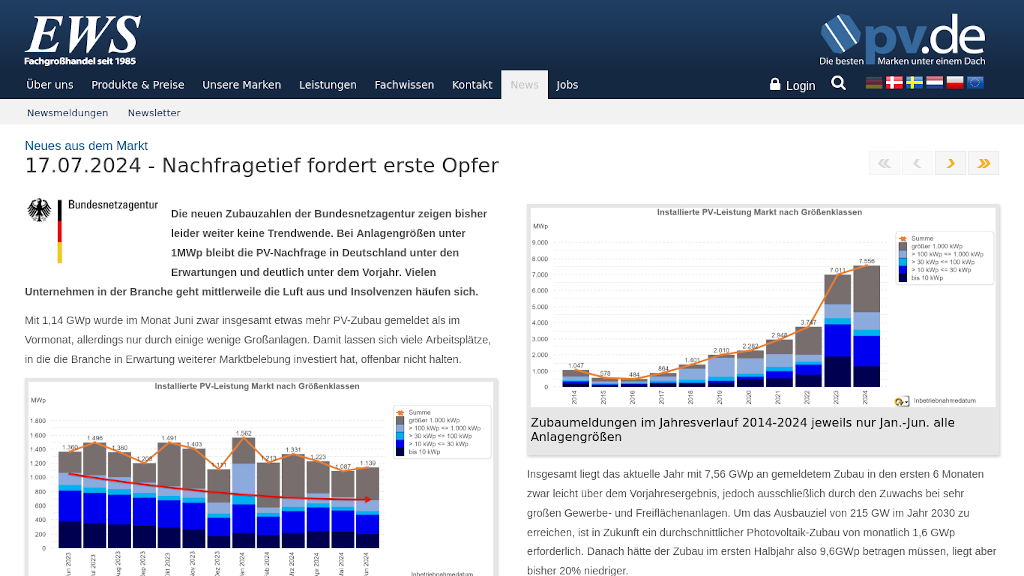
Task: Open the Unsere Marken menu
Action: 242,85
